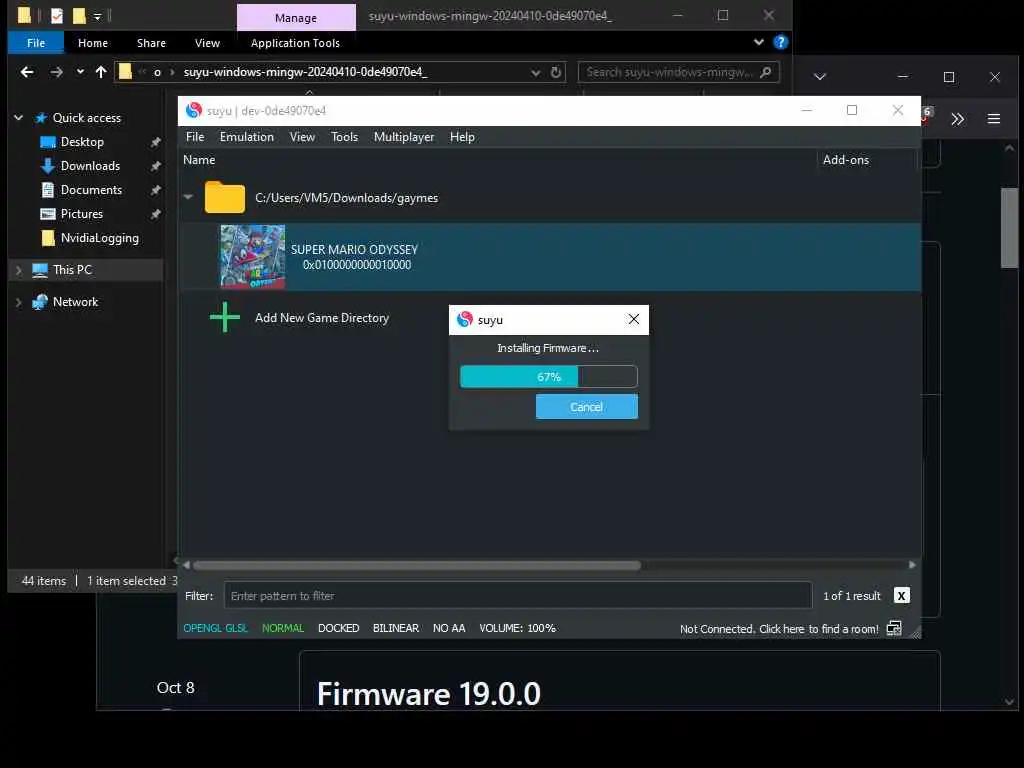Toggle BILINEAR scaling filter
The image size is (1024, 768).
coord(396,628)
